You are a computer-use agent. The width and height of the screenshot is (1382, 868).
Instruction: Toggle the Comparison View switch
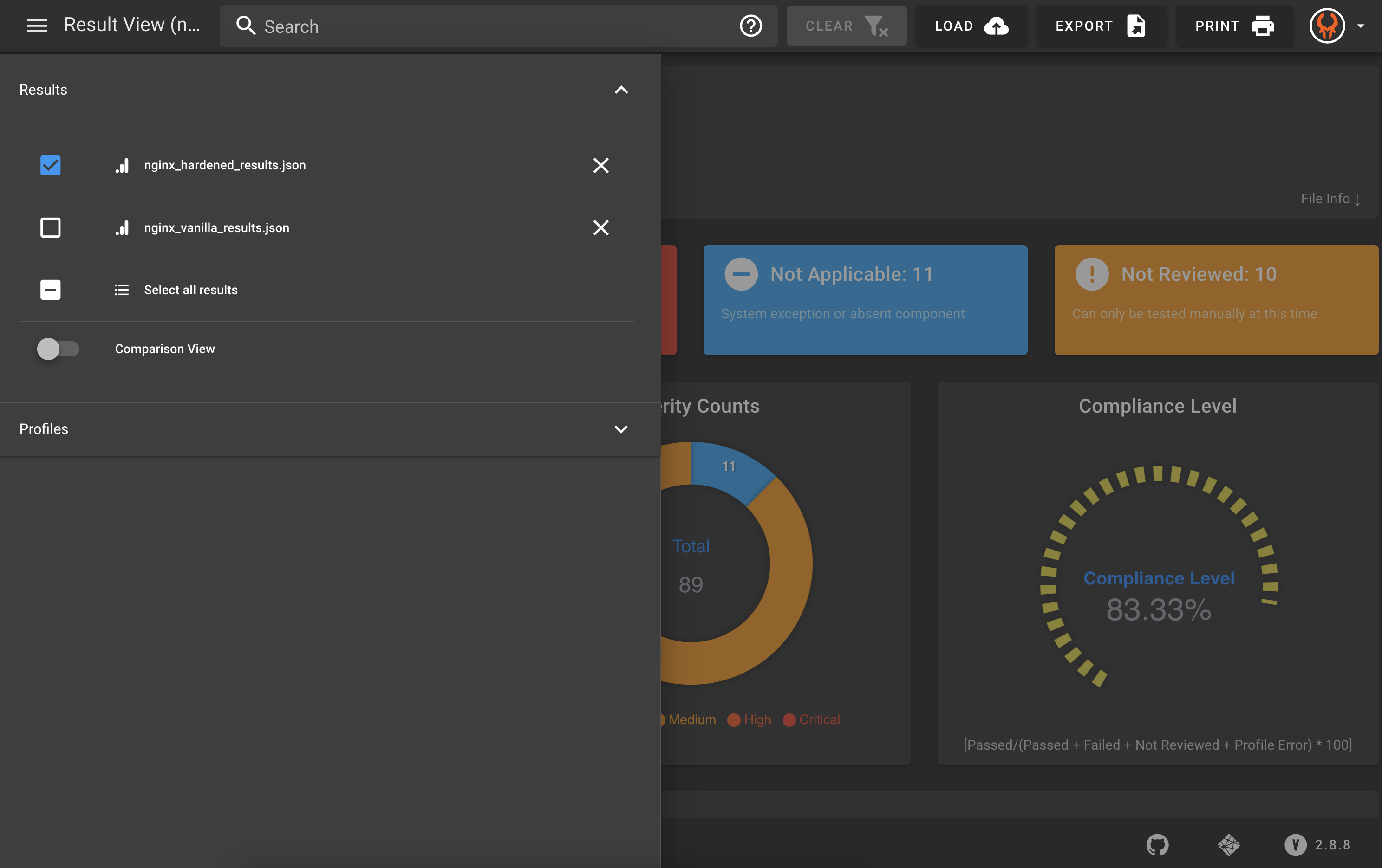(58, 349)
